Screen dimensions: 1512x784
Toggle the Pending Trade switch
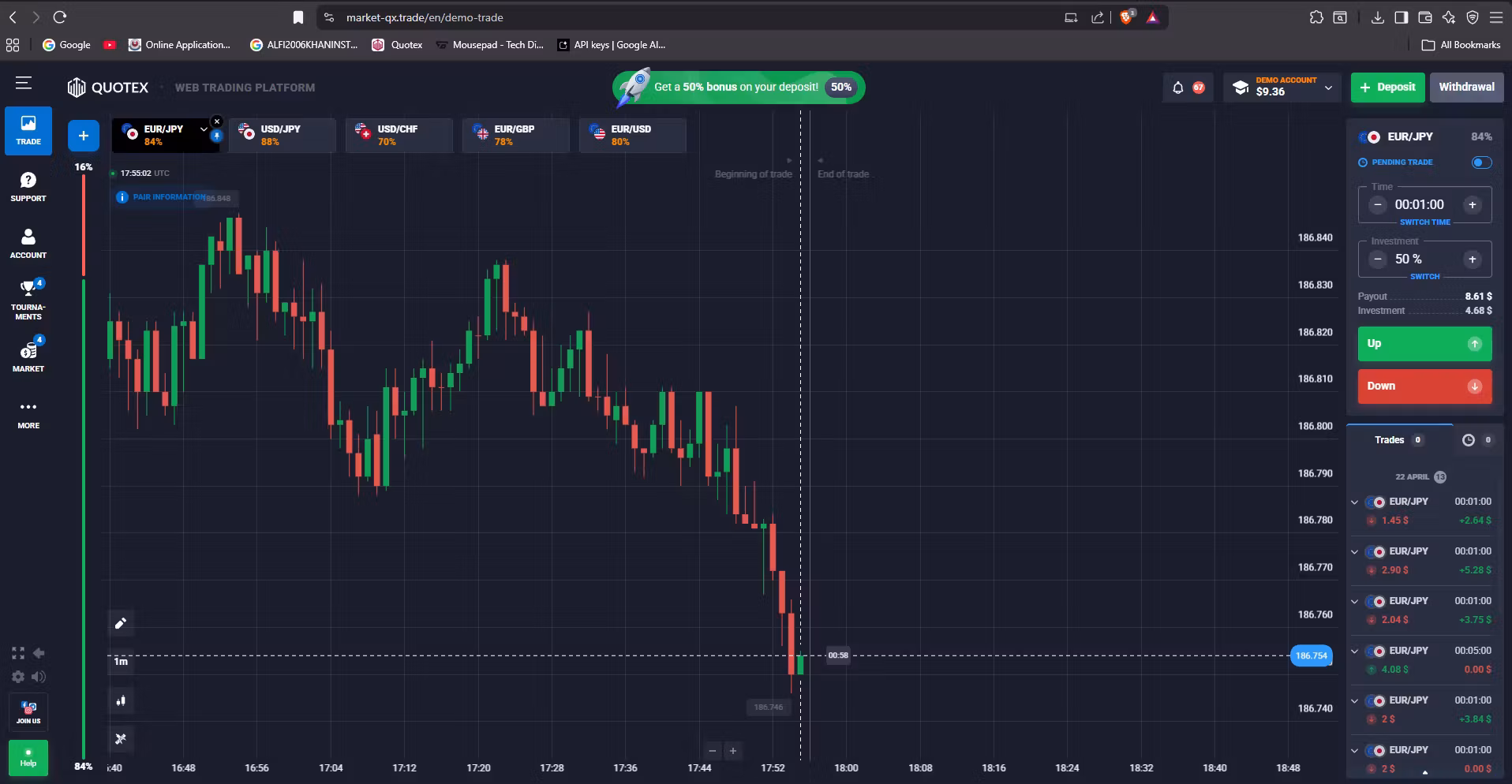1481,162
